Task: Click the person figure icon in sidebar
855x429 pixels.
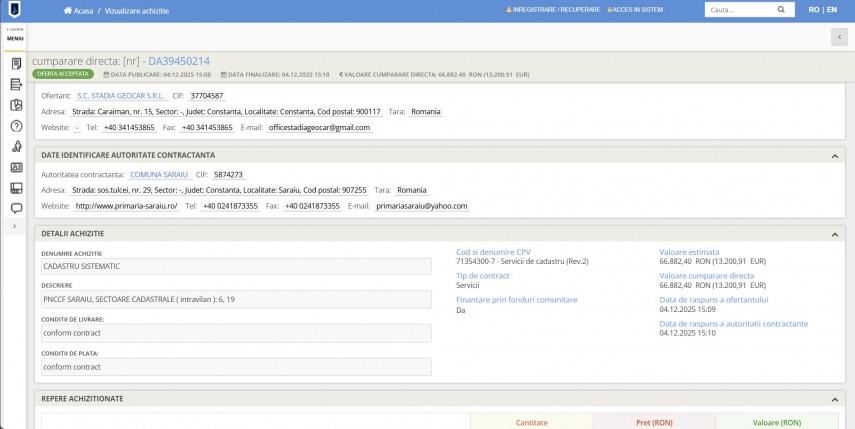Action: click(16, 147)
